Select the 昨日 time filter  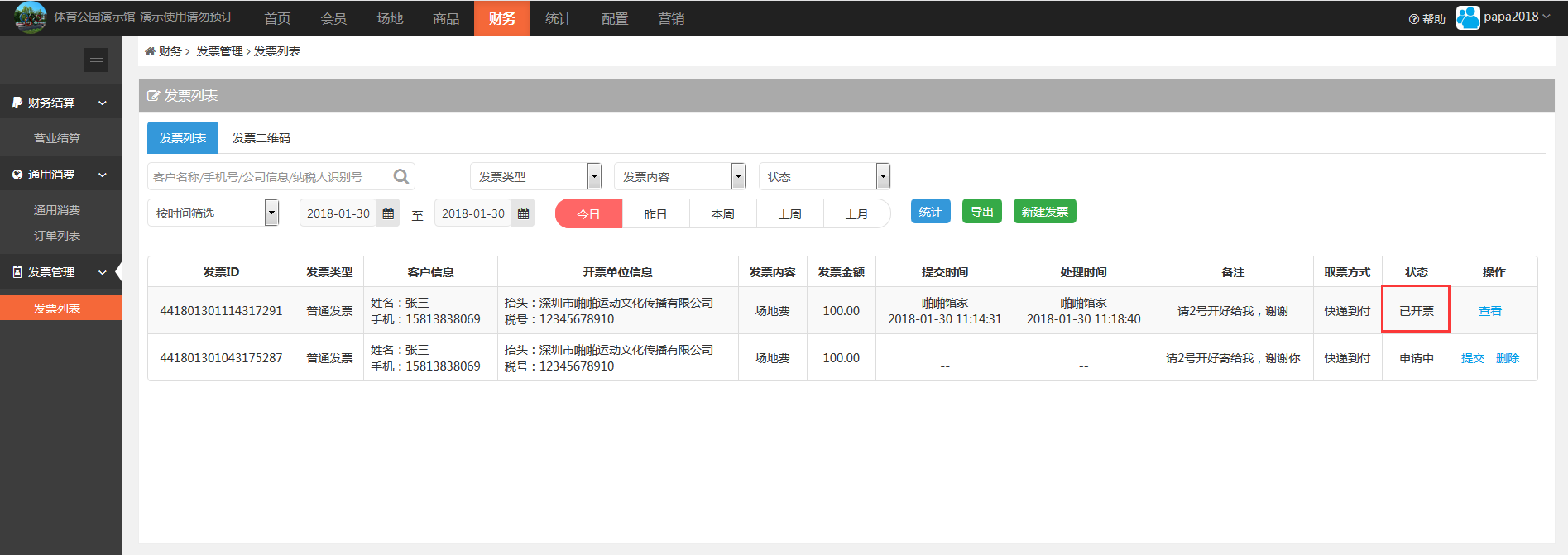pyautogui.click(x=655, y=213)
